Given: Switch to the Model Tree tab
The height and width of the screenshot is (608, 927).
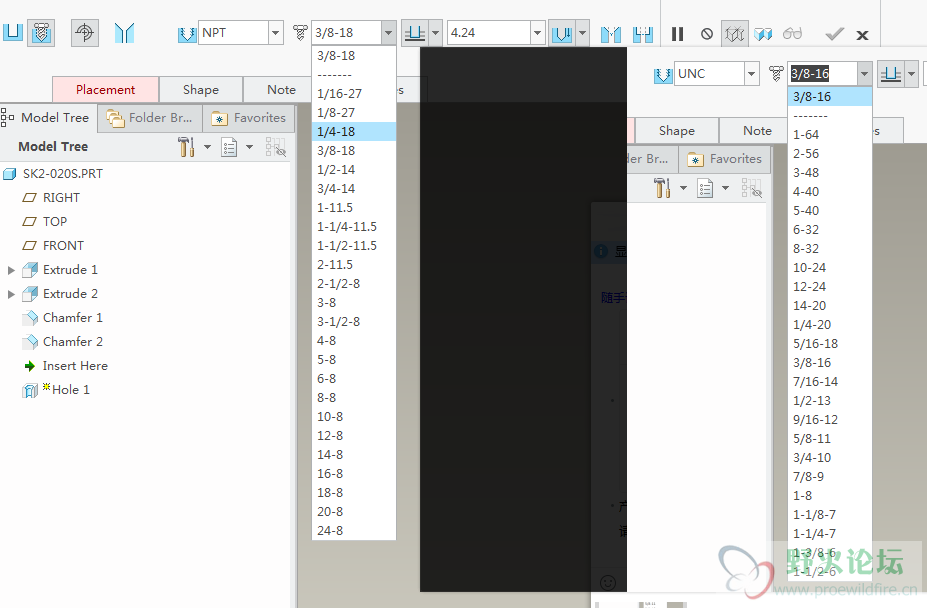Looking at the screenshot, I should (47, 118).
